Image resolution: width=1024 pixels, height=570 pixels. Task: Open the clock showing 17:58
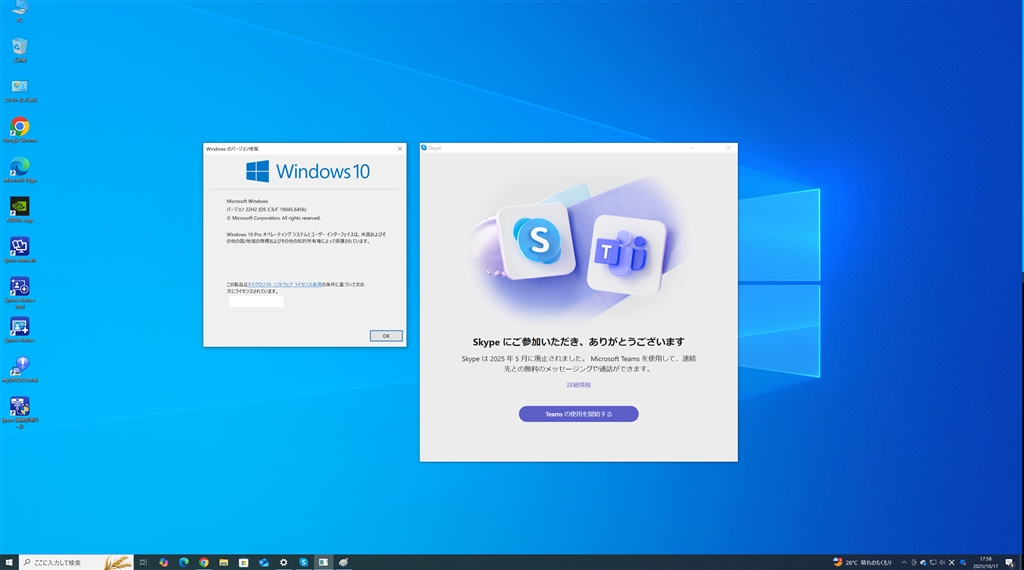985,562
